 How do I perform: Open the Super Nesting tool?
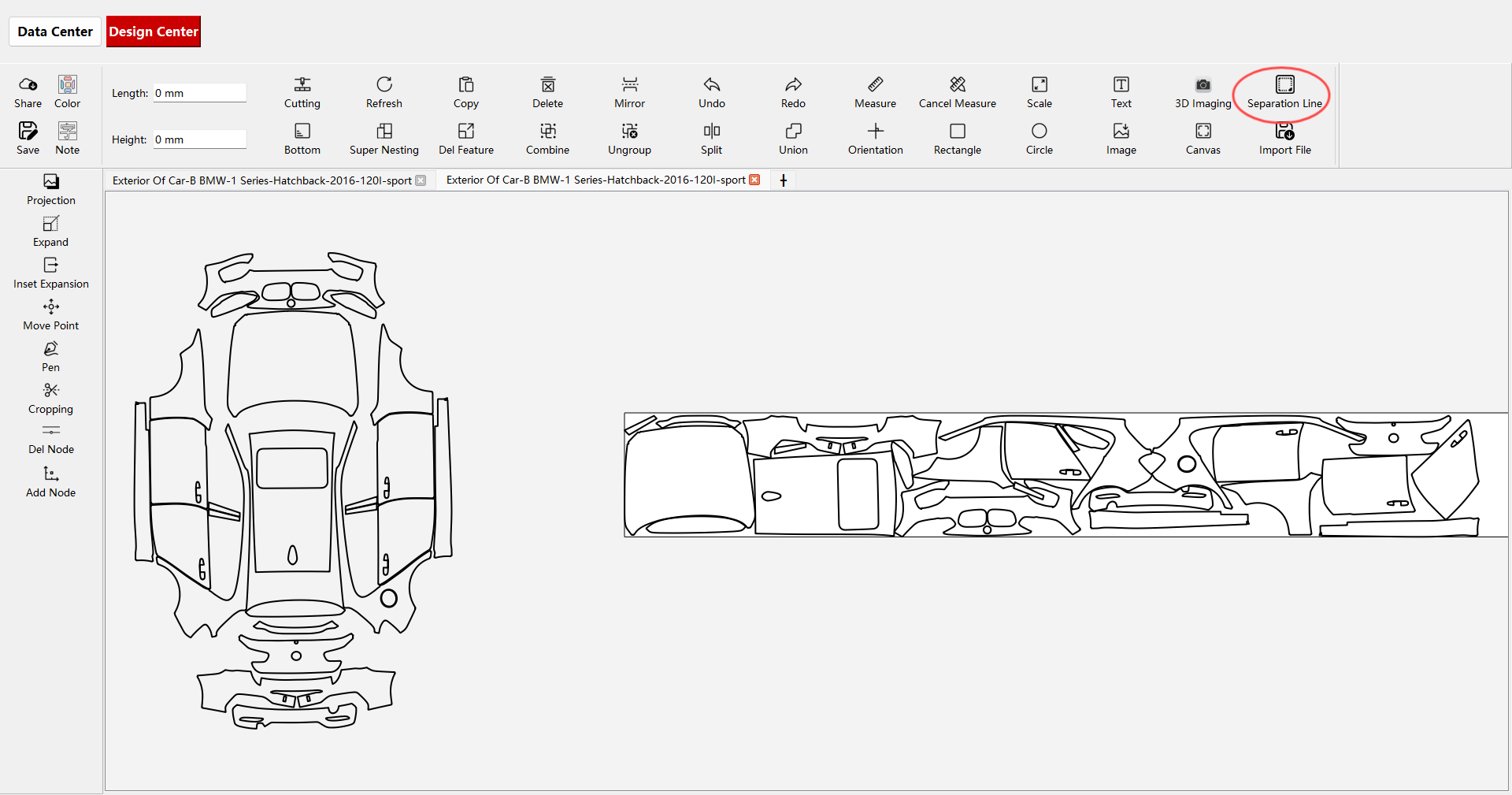(384, 139)
